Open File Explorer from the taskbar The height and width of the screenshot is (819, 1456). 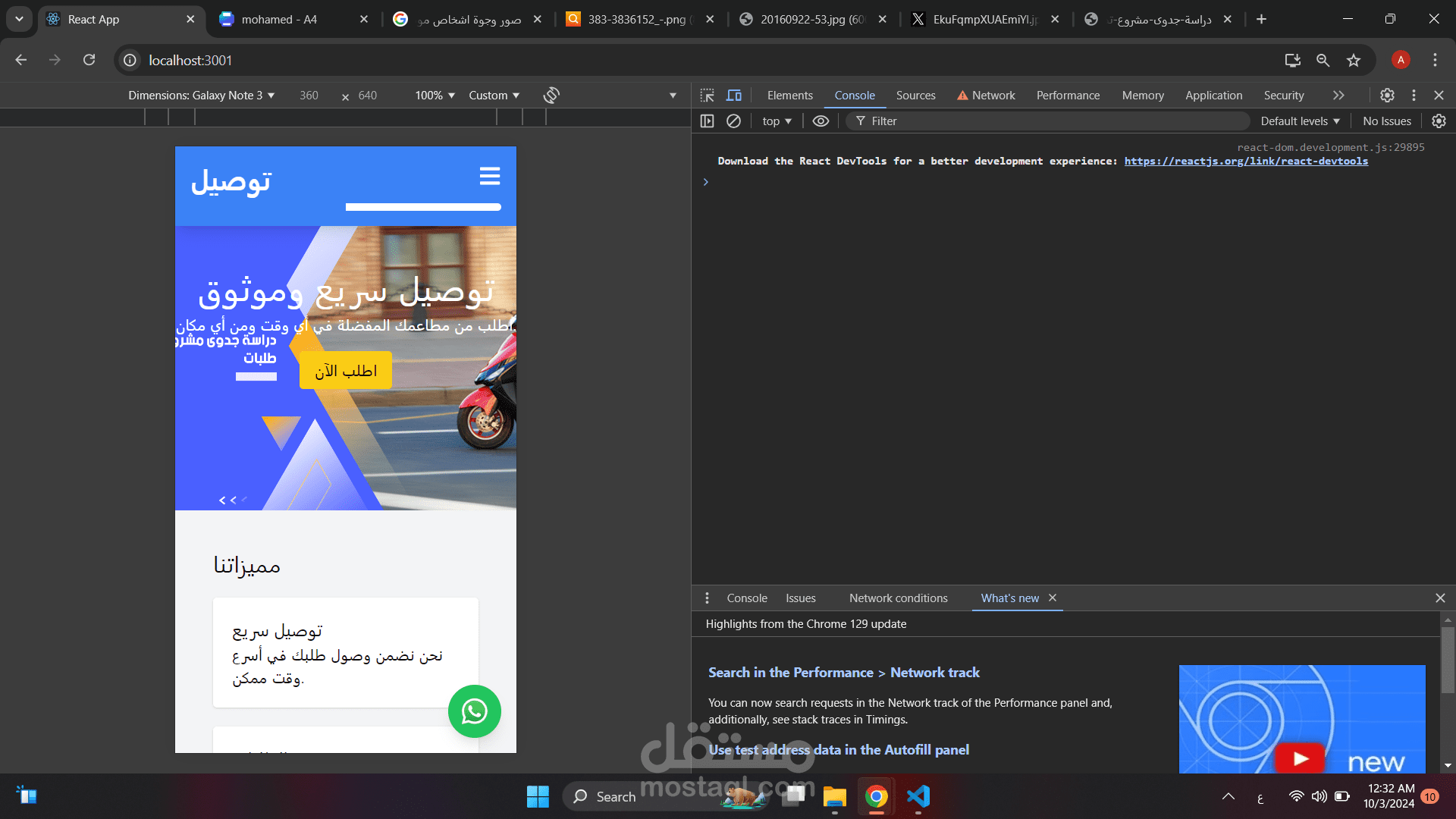pos(835,796)
